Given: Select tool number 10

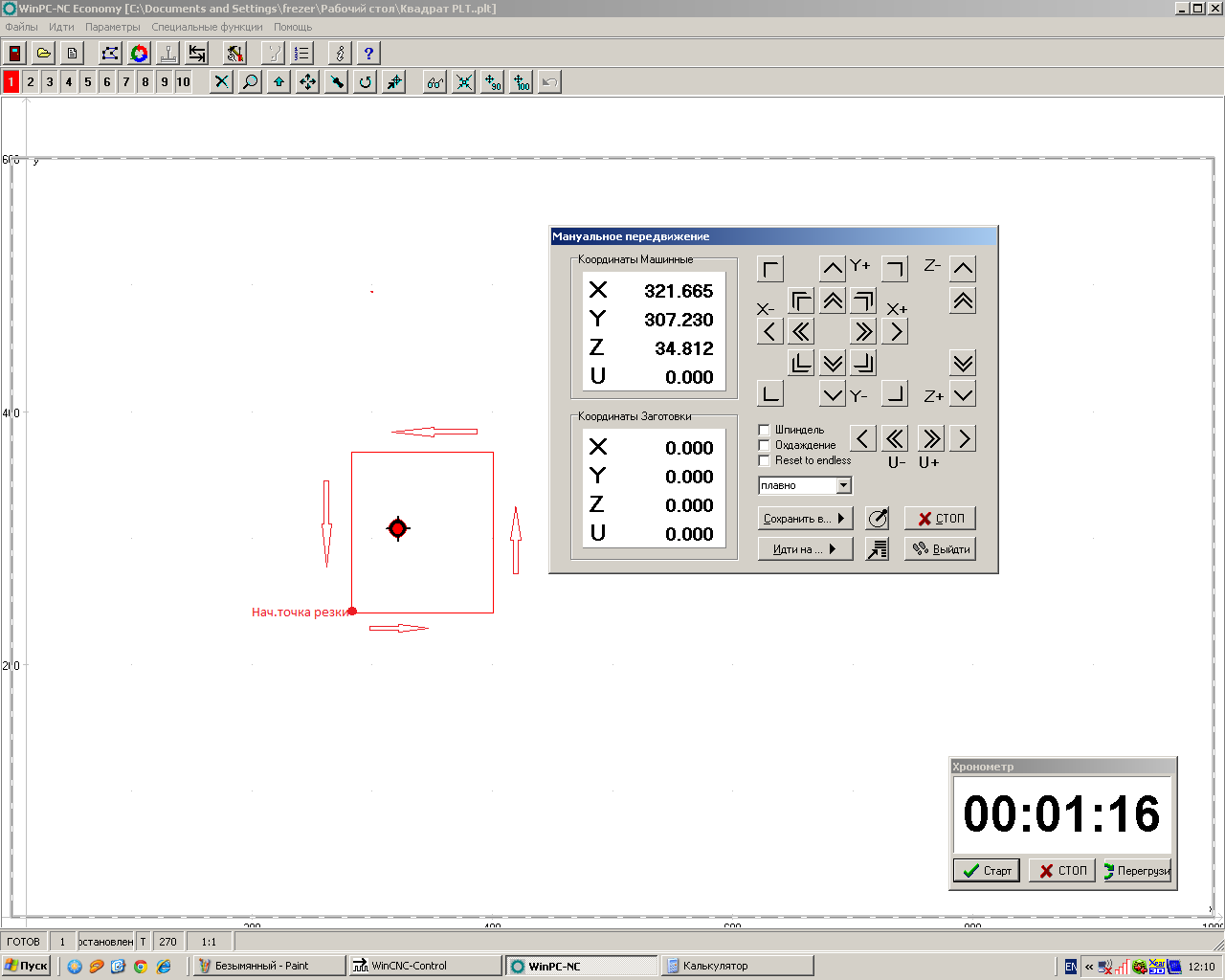Looking at the screenshot, I should pyautogui.click(x=183, y=82).
